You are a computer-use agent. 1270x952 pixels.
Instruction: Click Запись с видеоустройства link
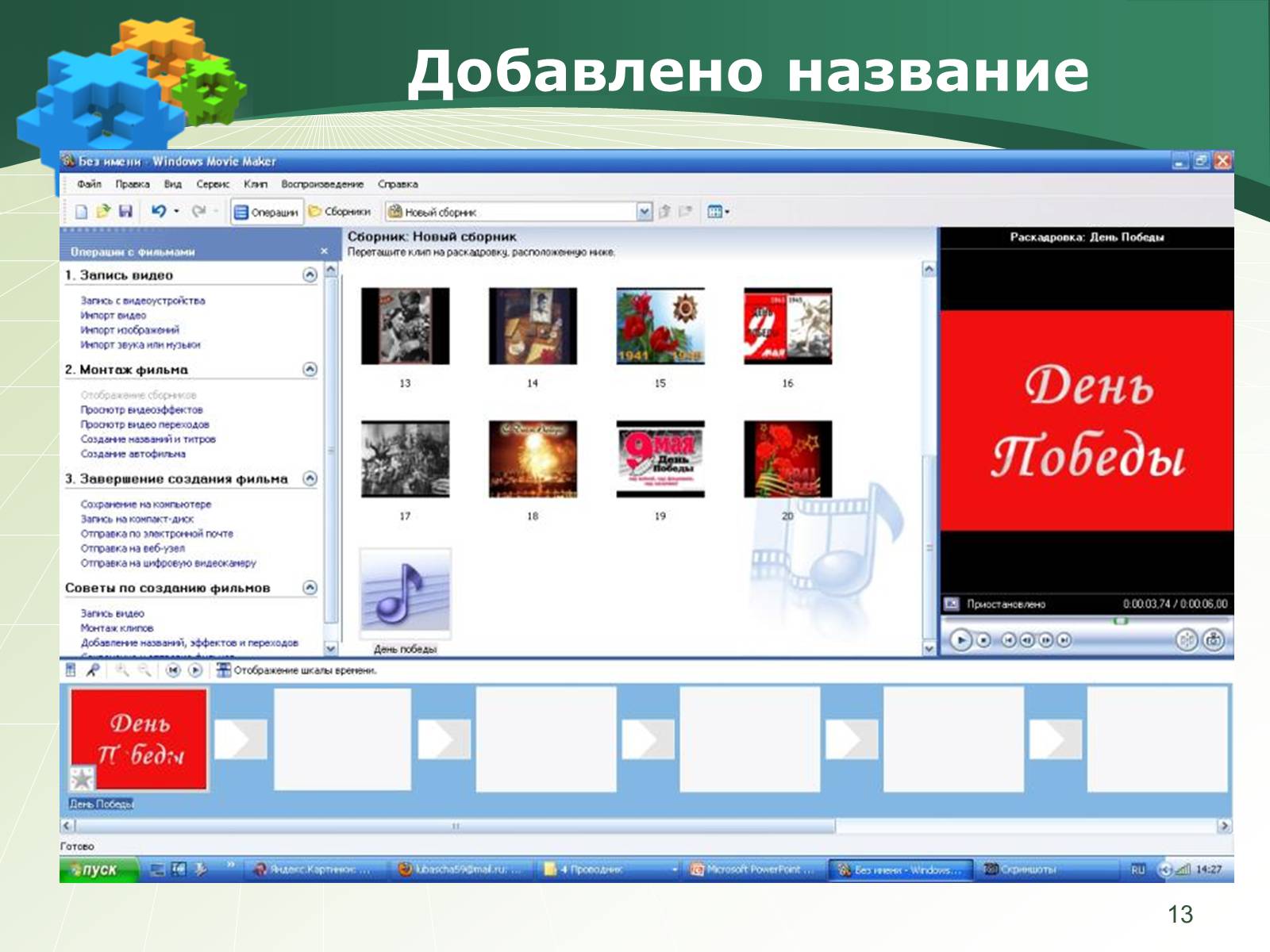click(143, 301)
